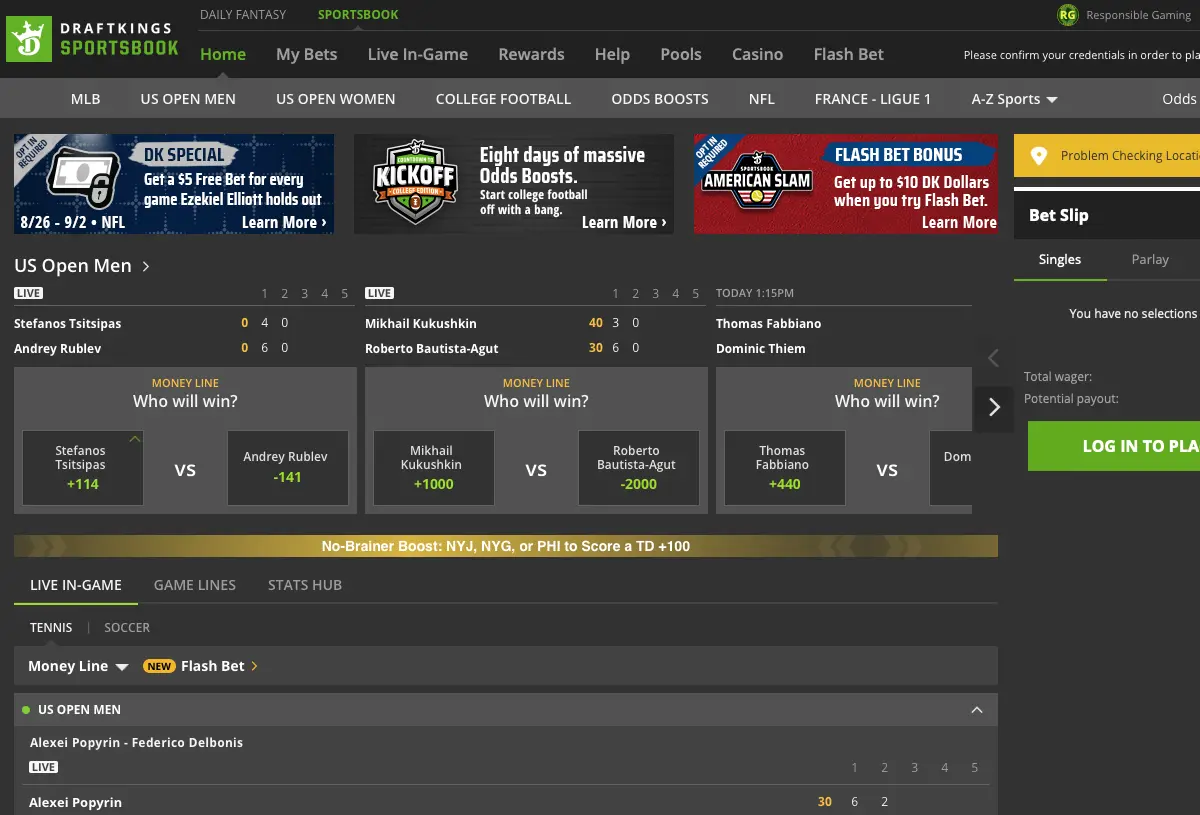Click US Open Men section heading
This screenshot has height=815, width=1200.
coord(73,266)
